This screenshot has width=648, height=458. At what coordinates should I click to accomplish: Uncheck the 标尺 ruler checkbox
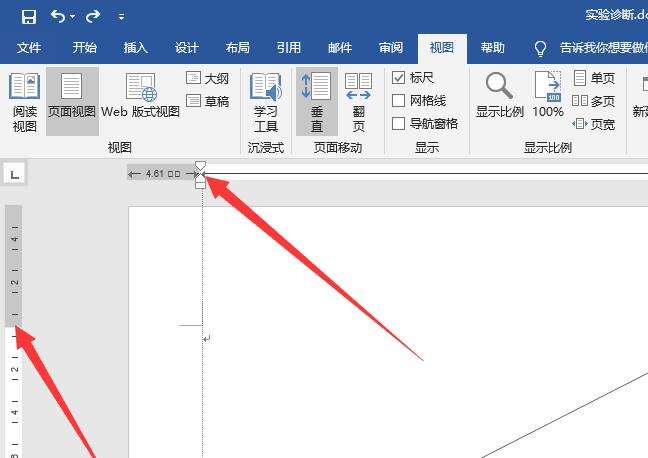(398, 77)
